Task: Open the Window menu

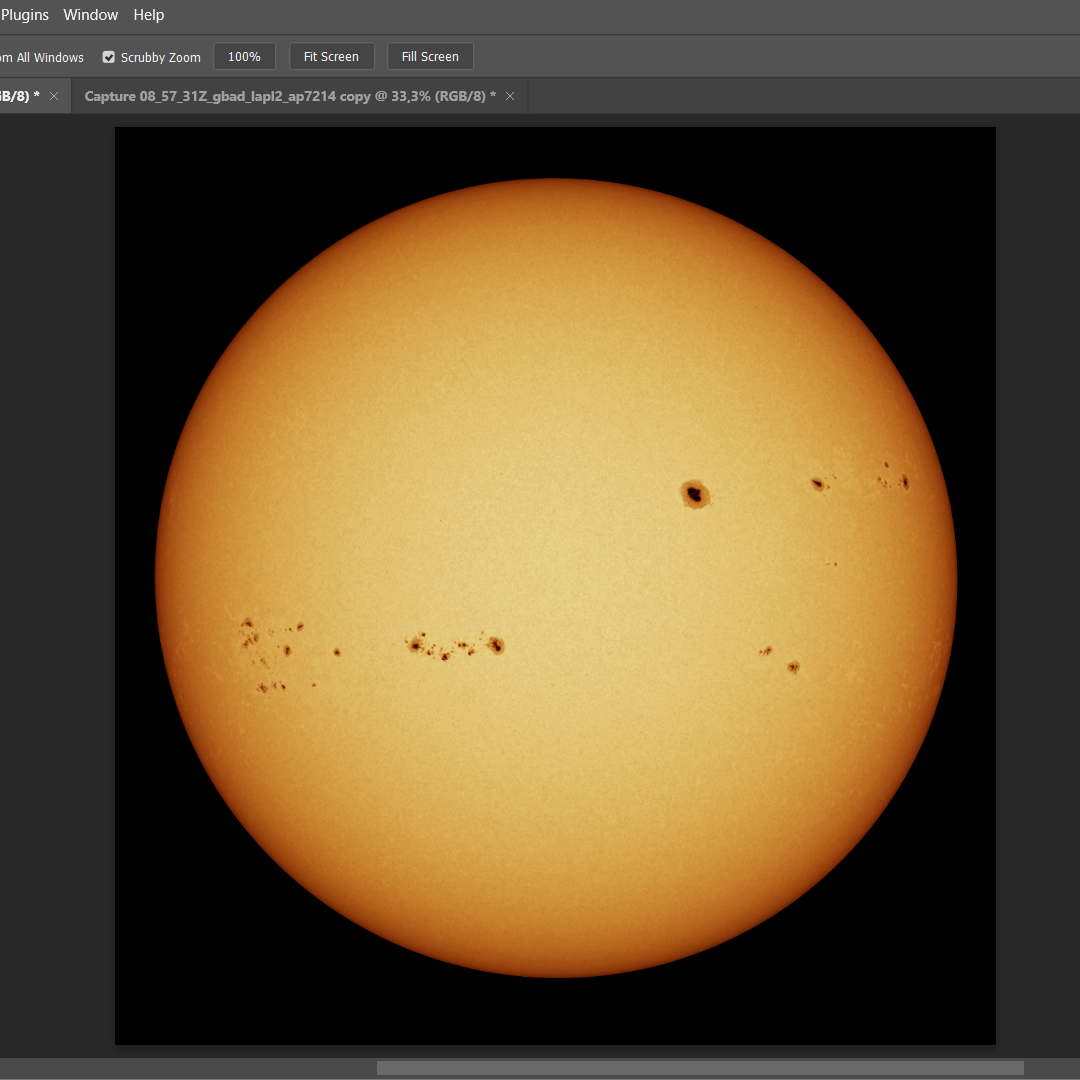Action: (x=90, y=15)
